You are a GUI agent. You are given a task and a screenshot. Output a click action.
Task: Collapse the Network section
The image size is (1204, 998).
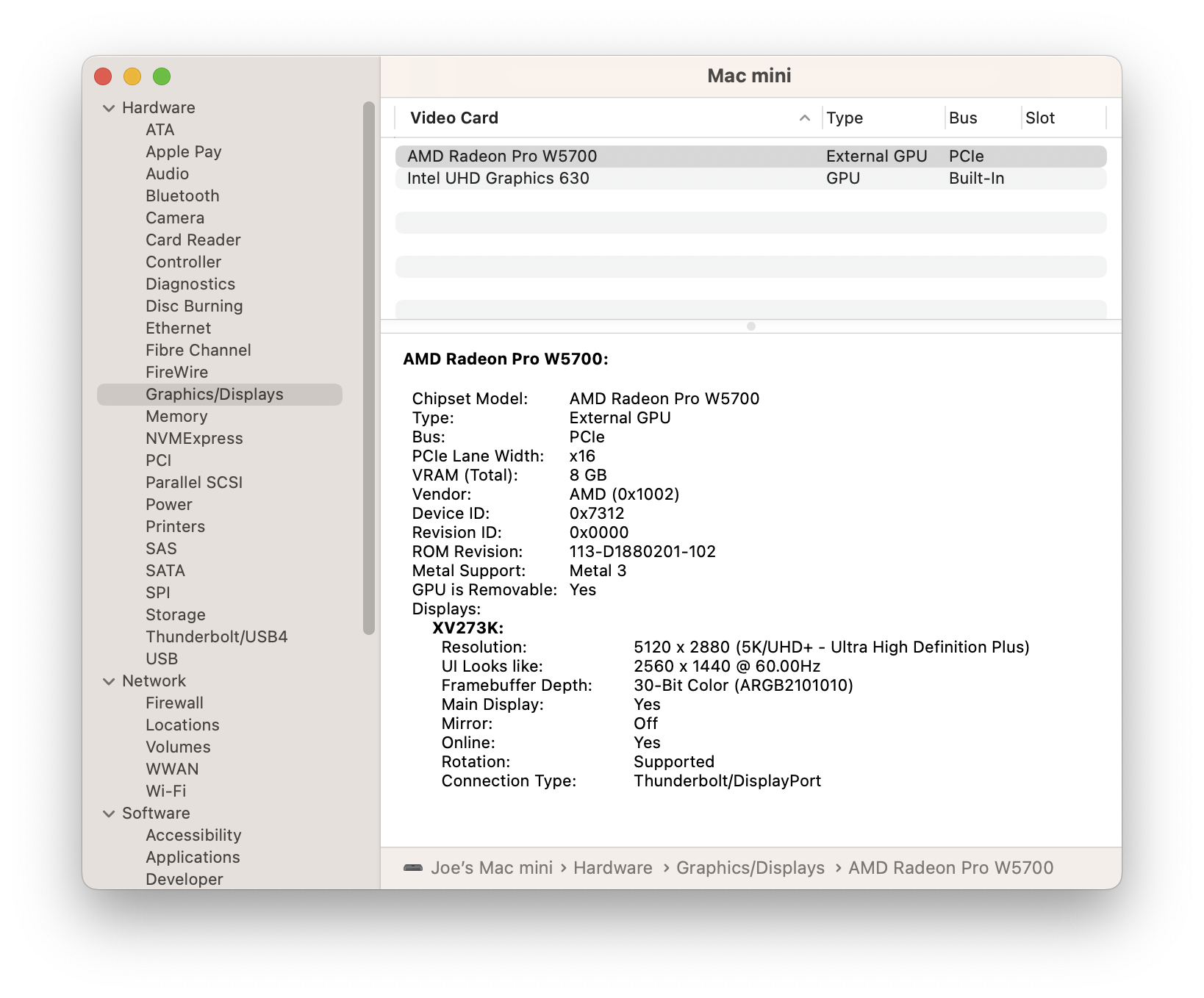(x=109, y=681)
